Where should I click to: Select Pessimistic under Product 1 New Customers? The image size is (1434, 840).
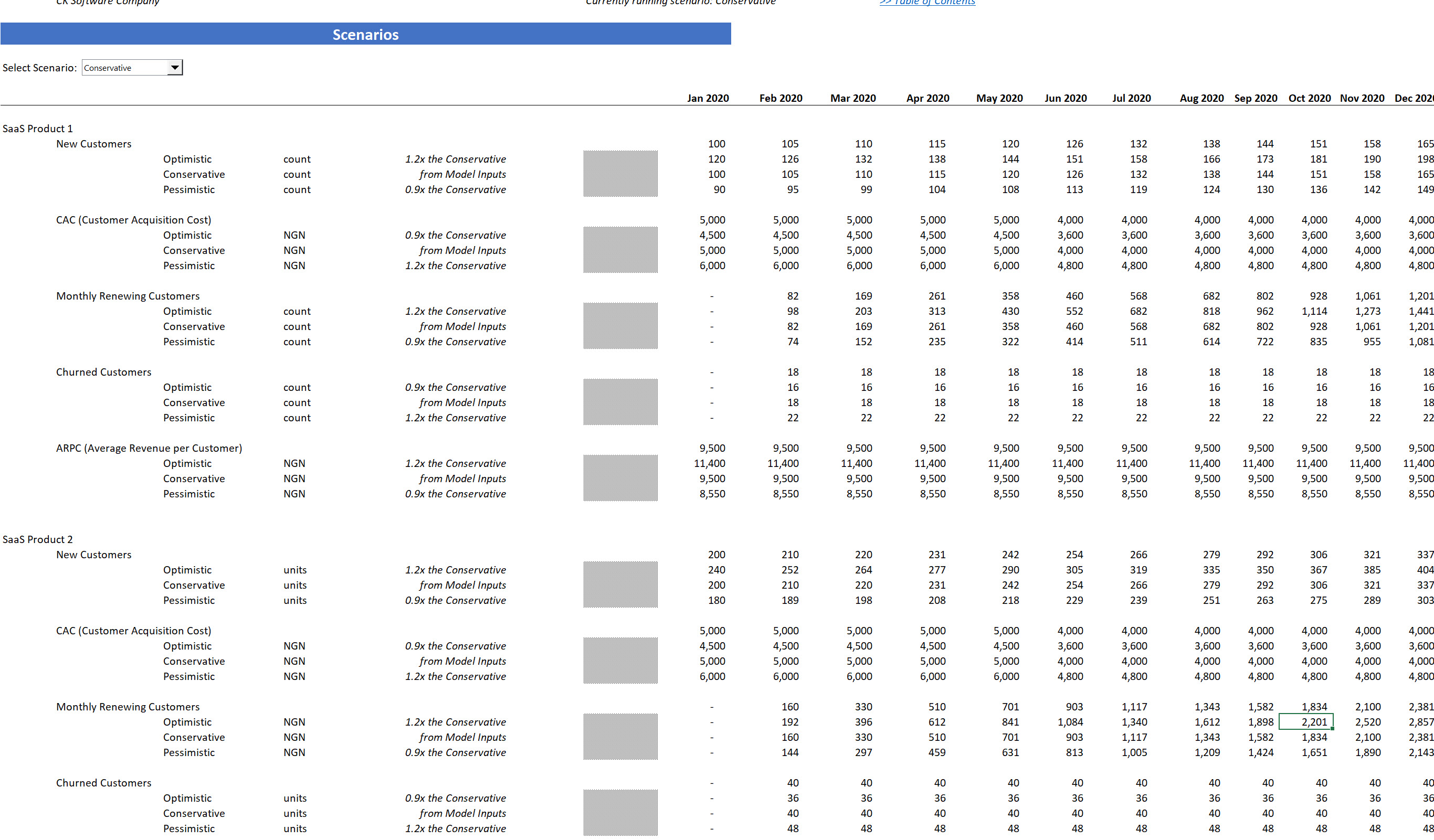point(189,189)
